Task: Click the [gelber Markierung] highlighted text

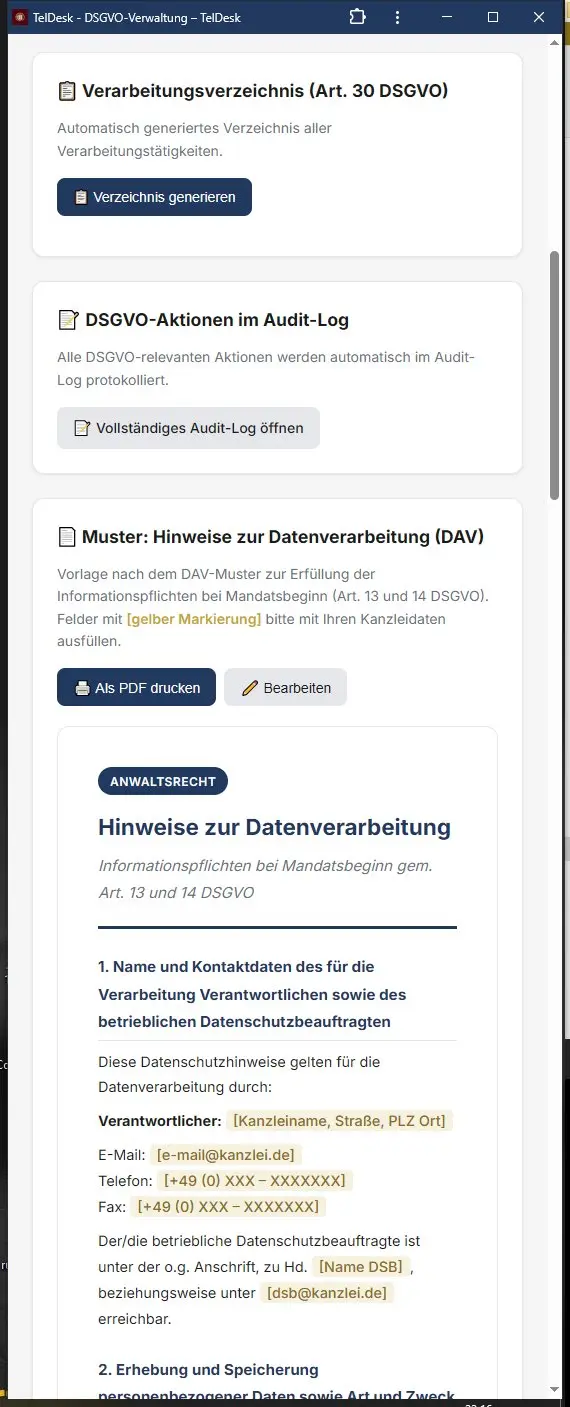Action: 194,619
